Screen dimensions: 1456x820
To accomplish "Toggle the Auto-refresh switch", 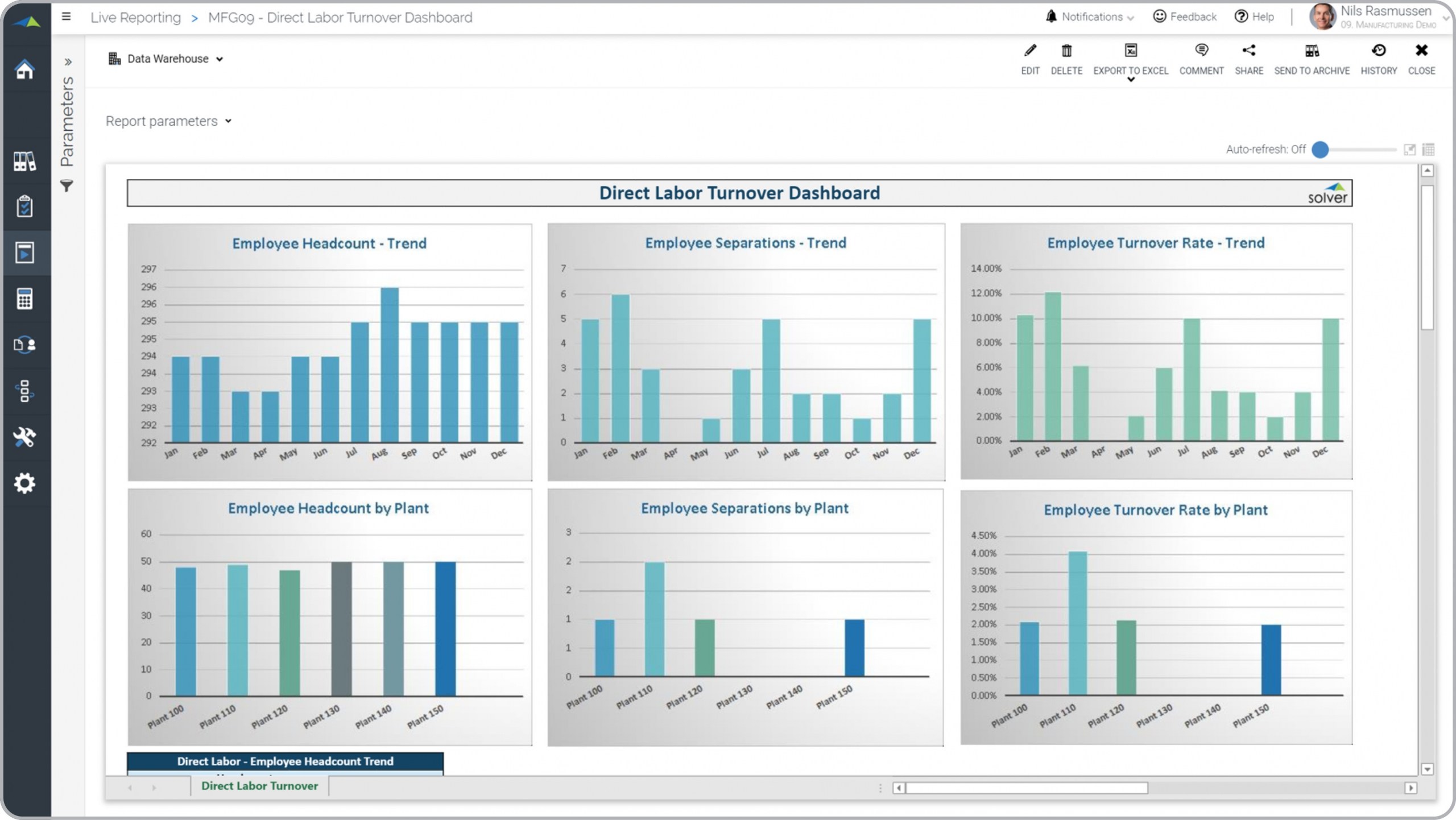I will [x=1321, y=150].
